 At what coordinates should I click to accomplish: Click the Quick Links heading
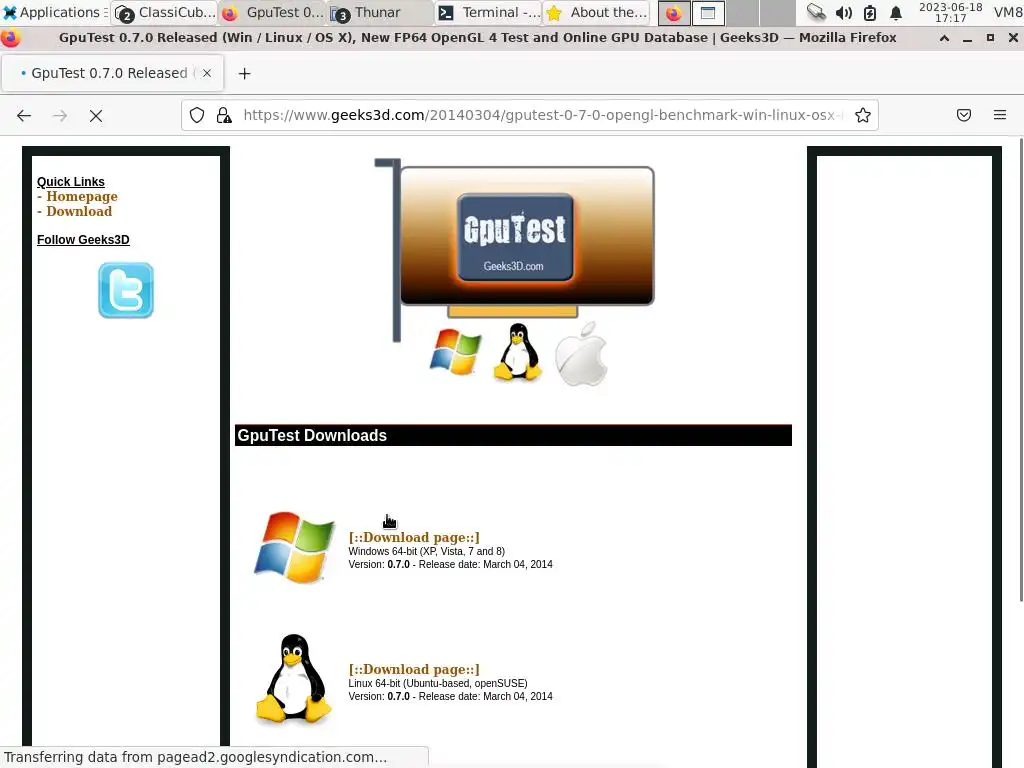71,182
